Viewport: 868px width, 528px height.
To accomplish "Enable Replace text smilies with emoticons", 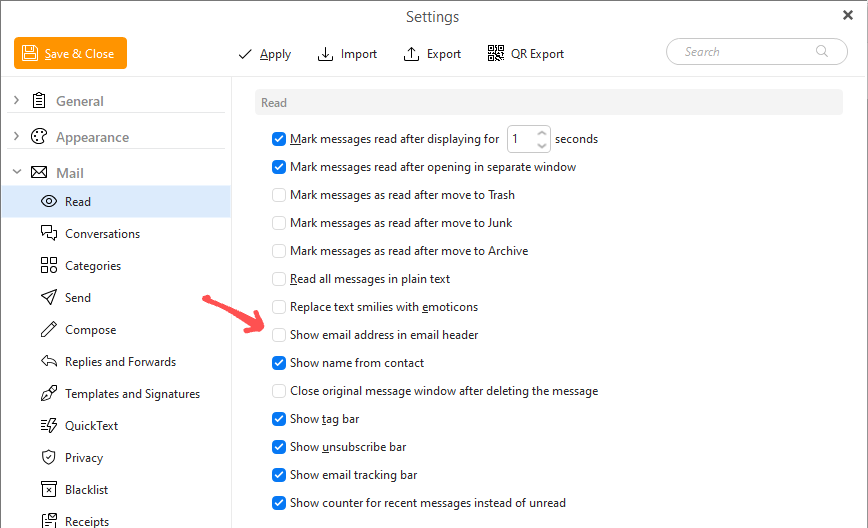I will pos(279,307).
